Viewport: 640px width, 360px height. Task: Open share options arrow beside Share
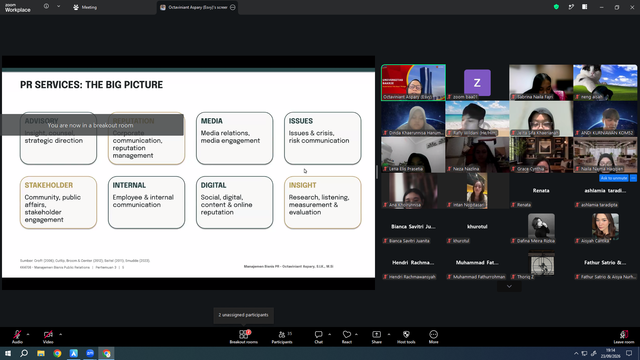[x=389, y=334]
